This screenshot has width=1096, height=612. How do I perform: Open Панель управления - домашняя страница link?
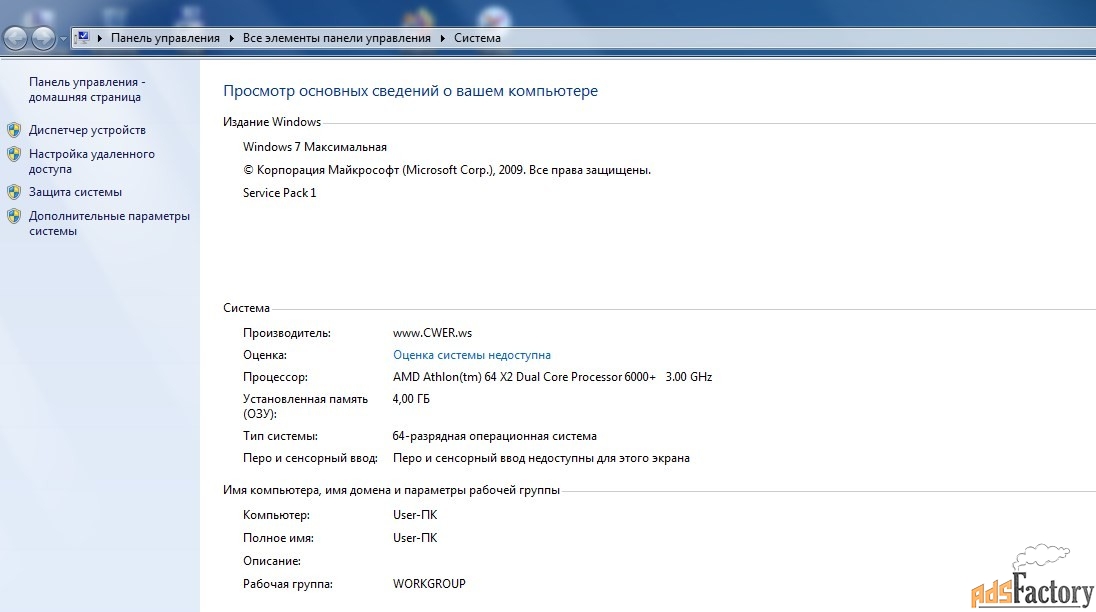click(x=87, y=89)
